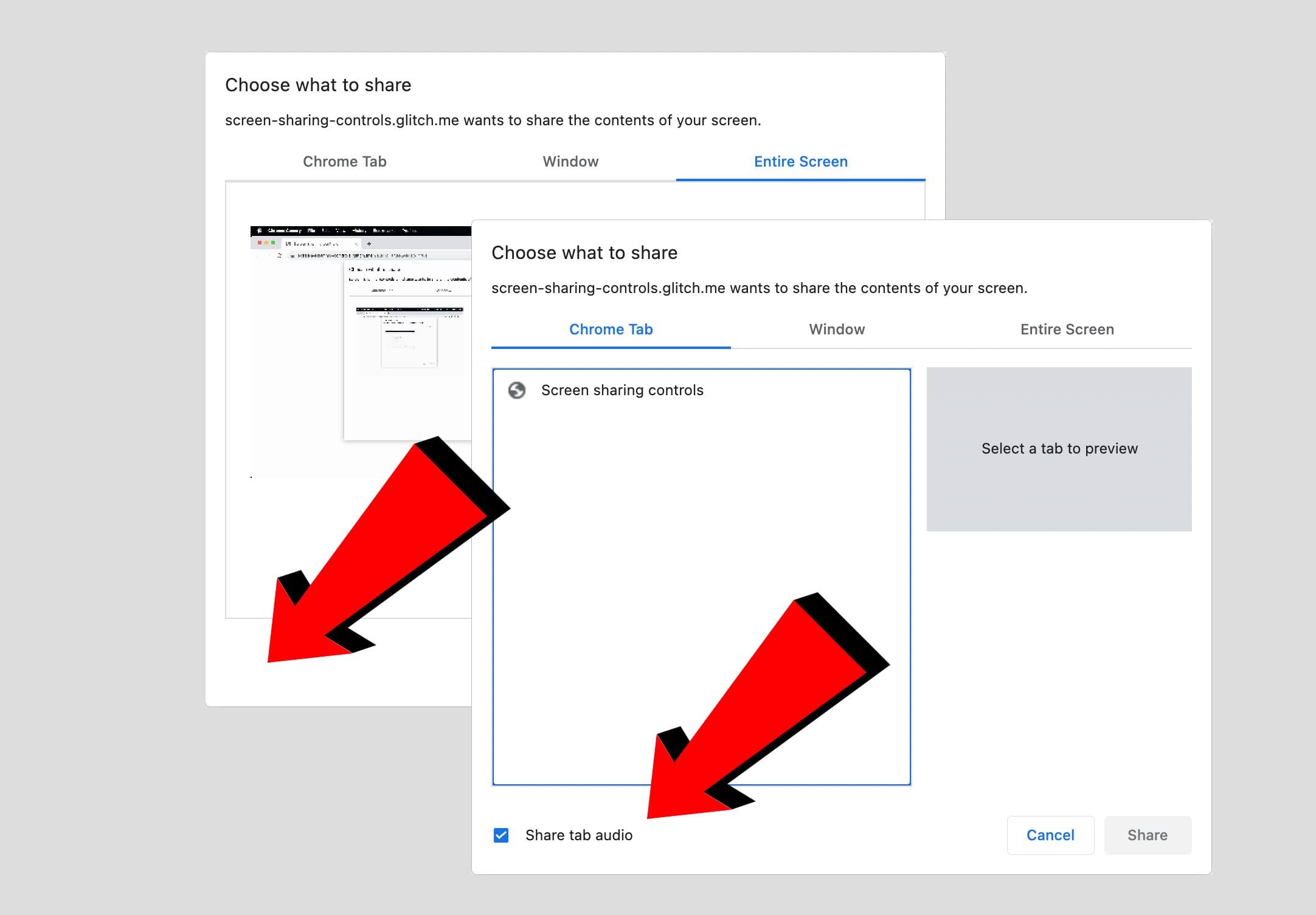The height and width of the screenshot is (915, 1316).
Task: Click the Cancel button
Action: 1050,835
